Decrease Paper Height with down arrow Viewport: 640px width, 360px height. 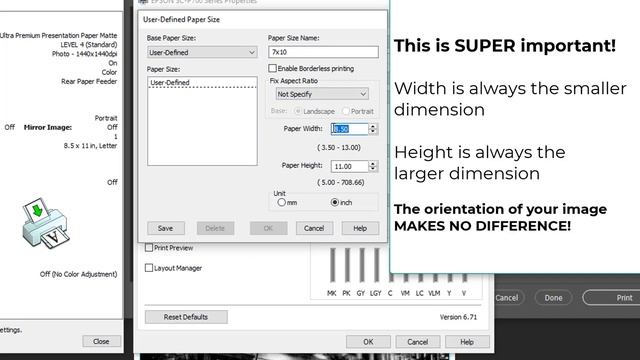coord(373,169)
